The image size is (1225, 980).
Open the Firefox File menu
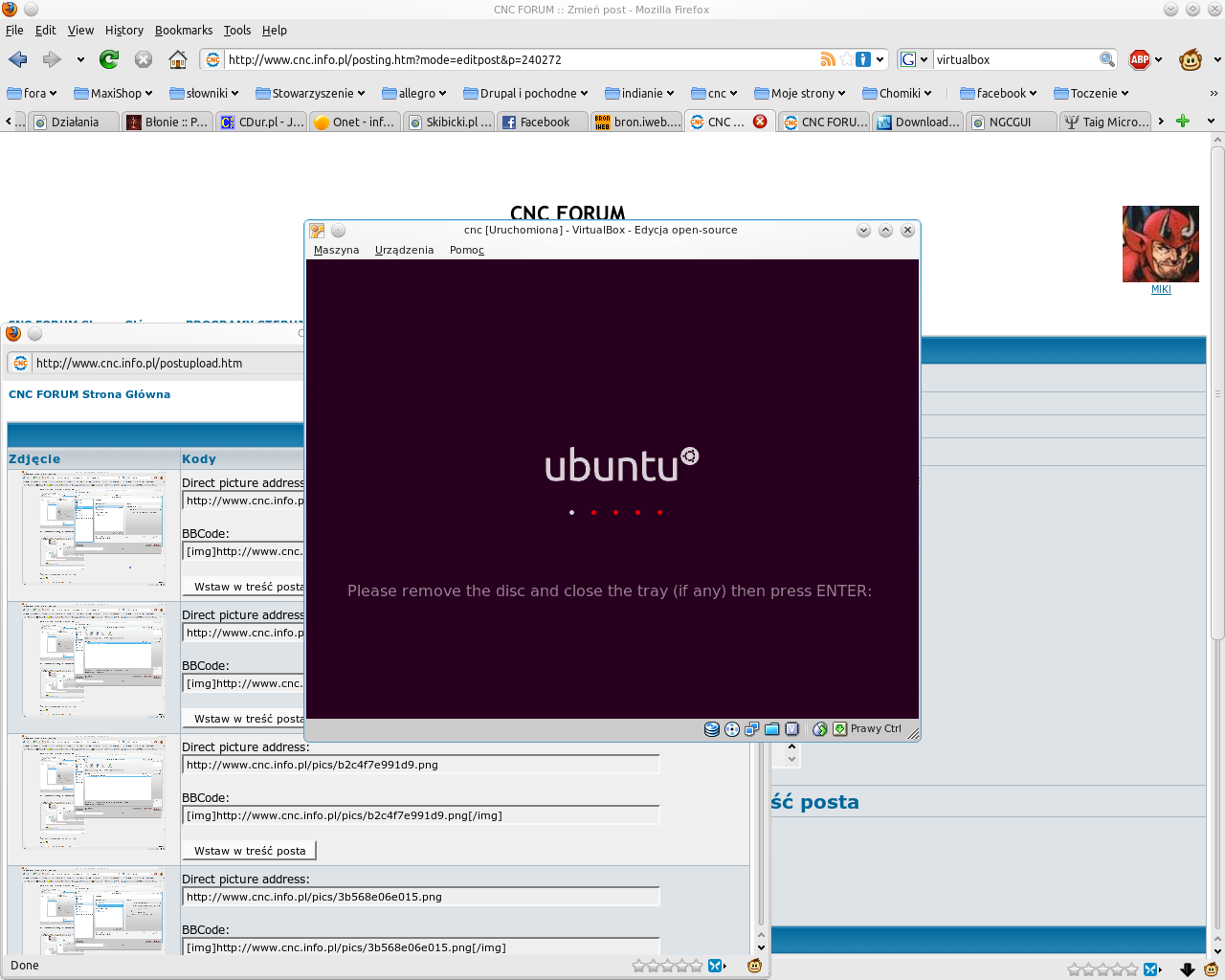click(14, 31)
